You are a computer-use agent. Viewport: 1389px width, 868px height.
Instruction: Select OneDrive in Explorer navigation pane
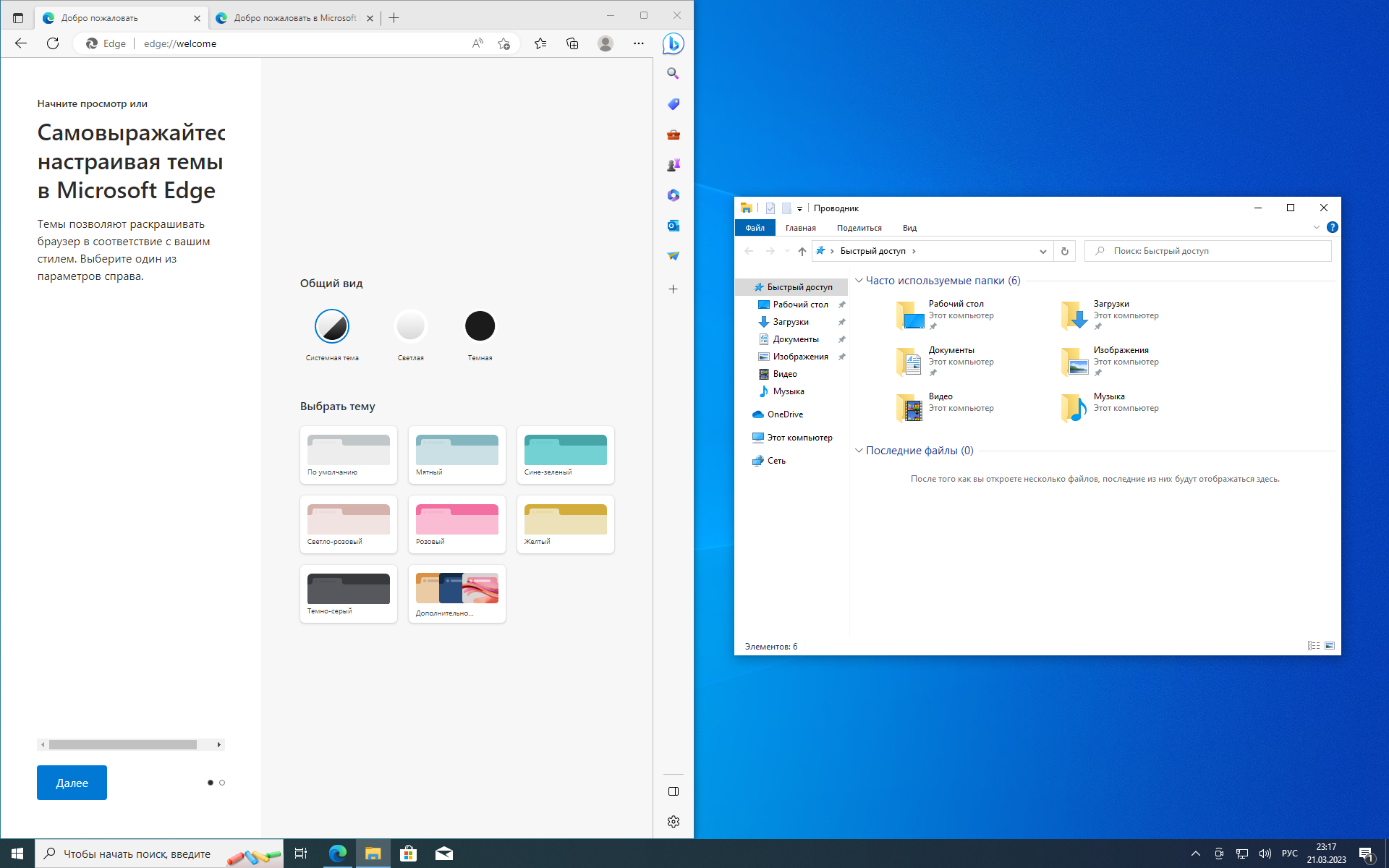click(x=785, y=414)
